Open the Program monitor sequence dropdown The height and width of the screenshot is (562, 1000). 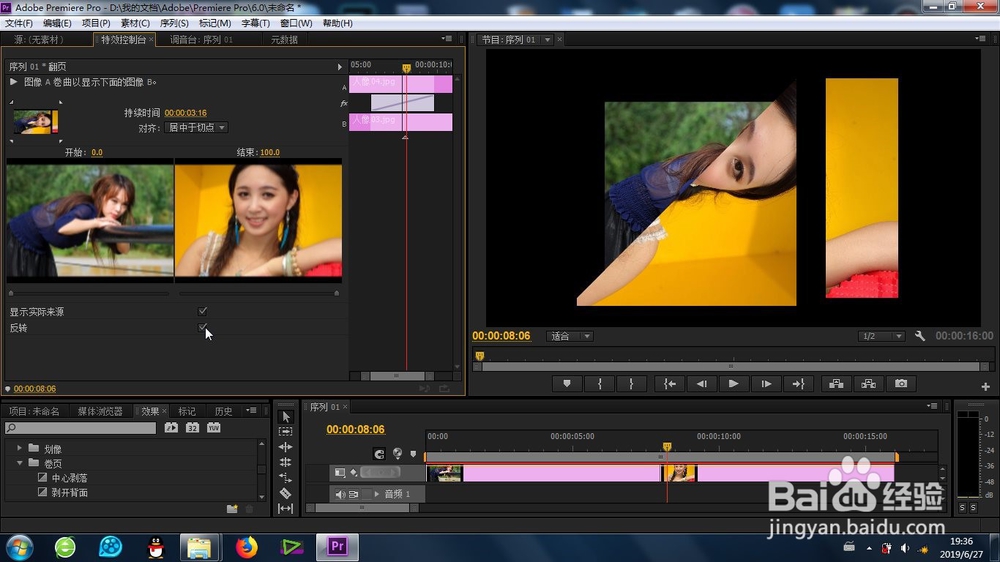547,40
